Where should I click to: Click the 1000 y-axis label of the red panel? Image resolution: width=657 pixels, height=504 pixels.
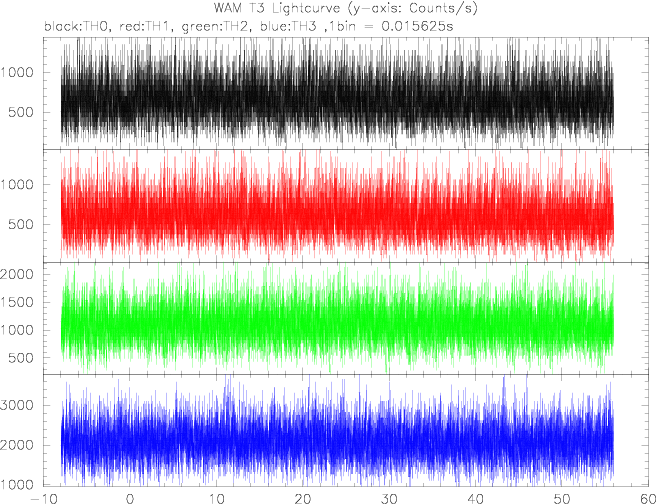coord(16,184)
